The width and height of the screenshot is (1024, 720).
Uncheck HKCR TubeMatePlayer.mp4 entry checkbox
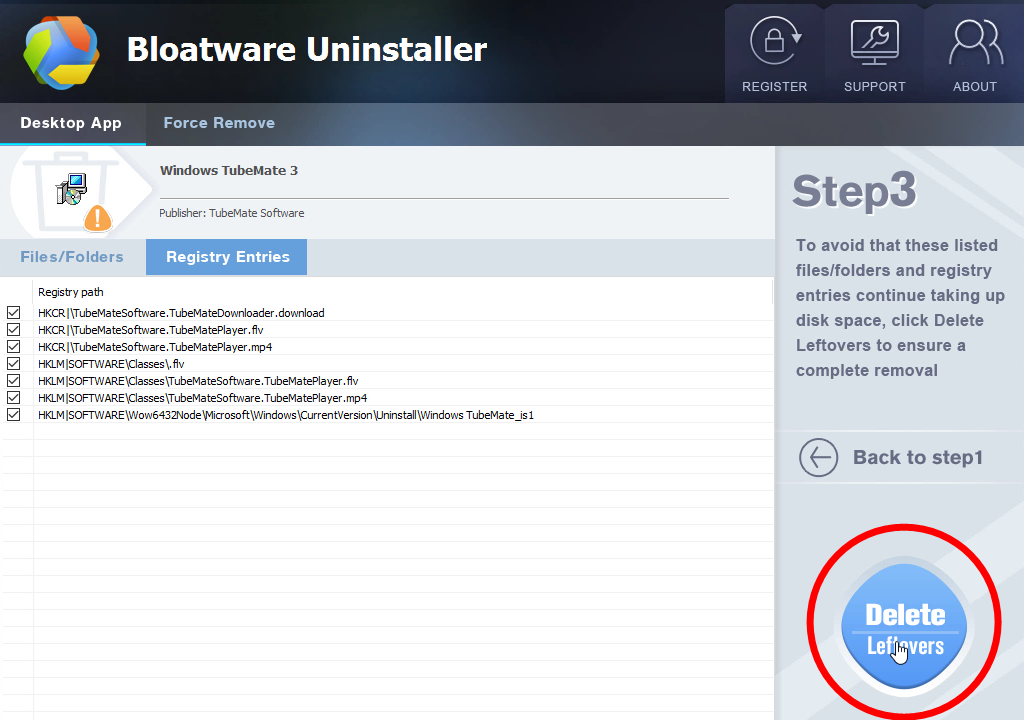[x=14, y=347]
